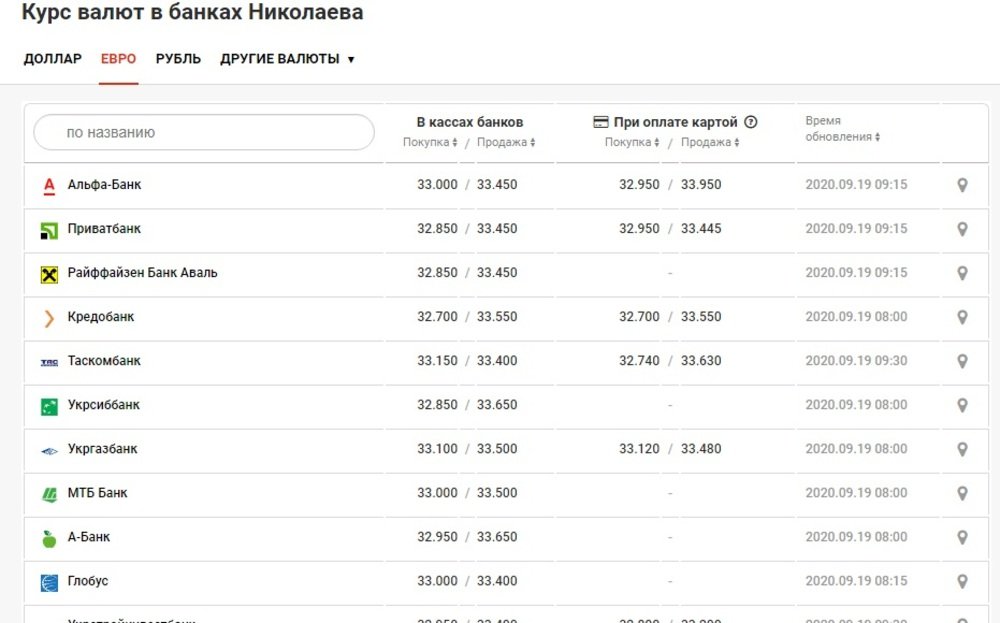Sort by card payment Продажа column
This screenshot has width=1000, height=623.
coord(710,142)
